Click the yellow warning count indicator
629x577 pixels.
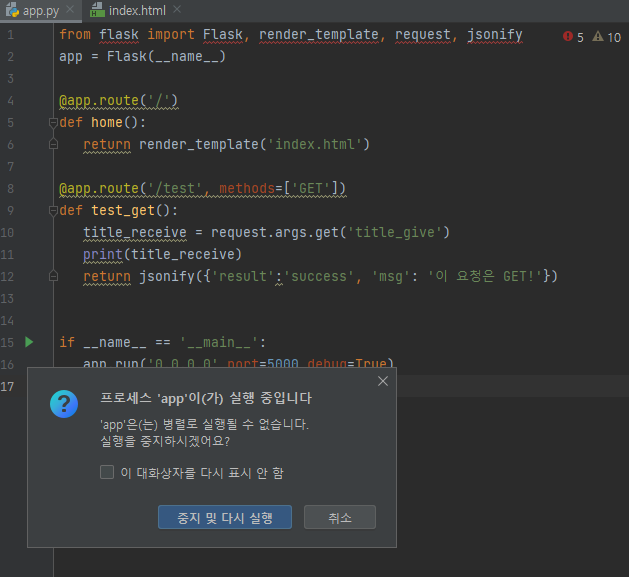tap(607, 37)
